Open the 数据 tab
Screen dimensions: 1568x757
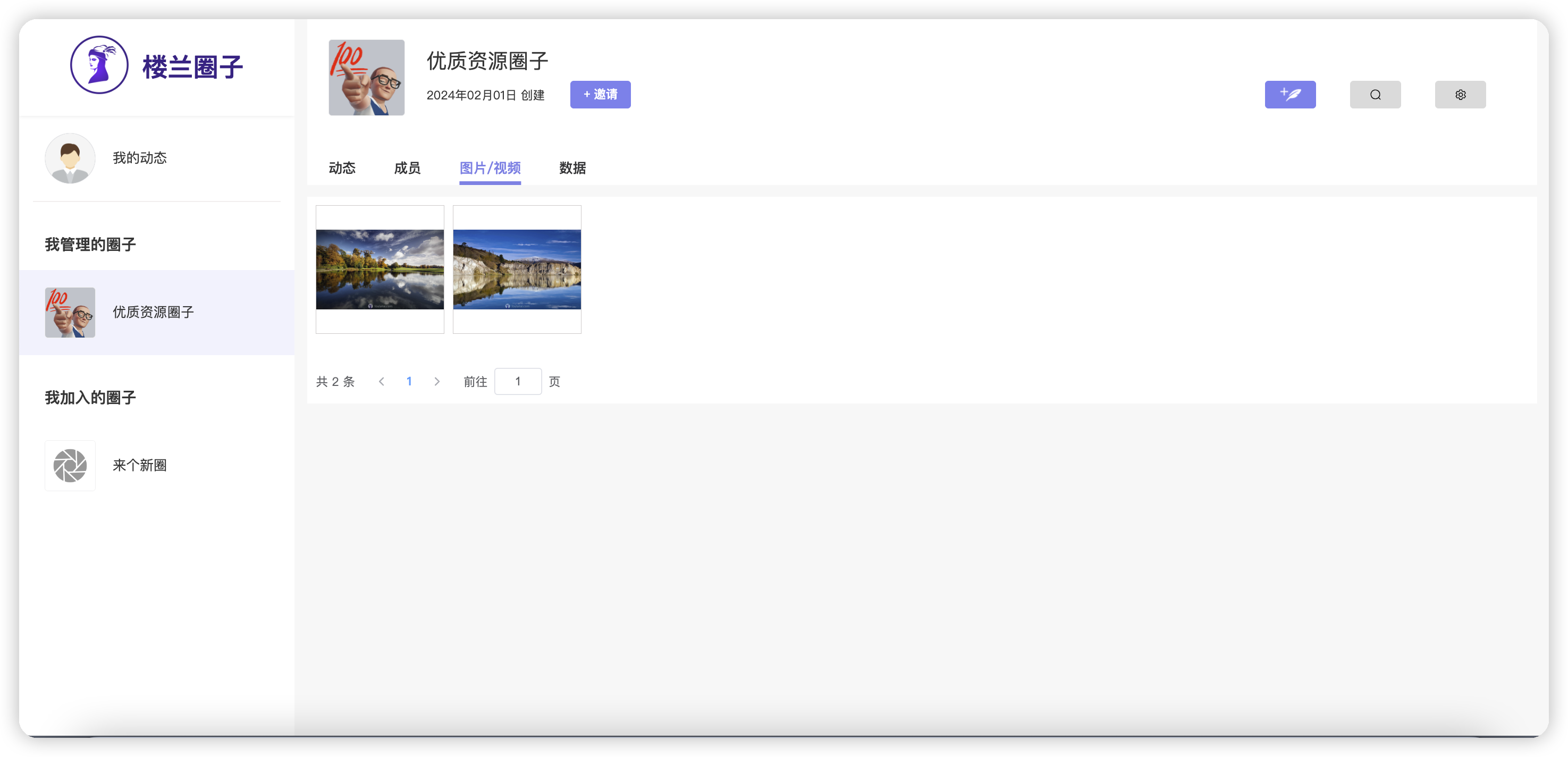[572, 168]
